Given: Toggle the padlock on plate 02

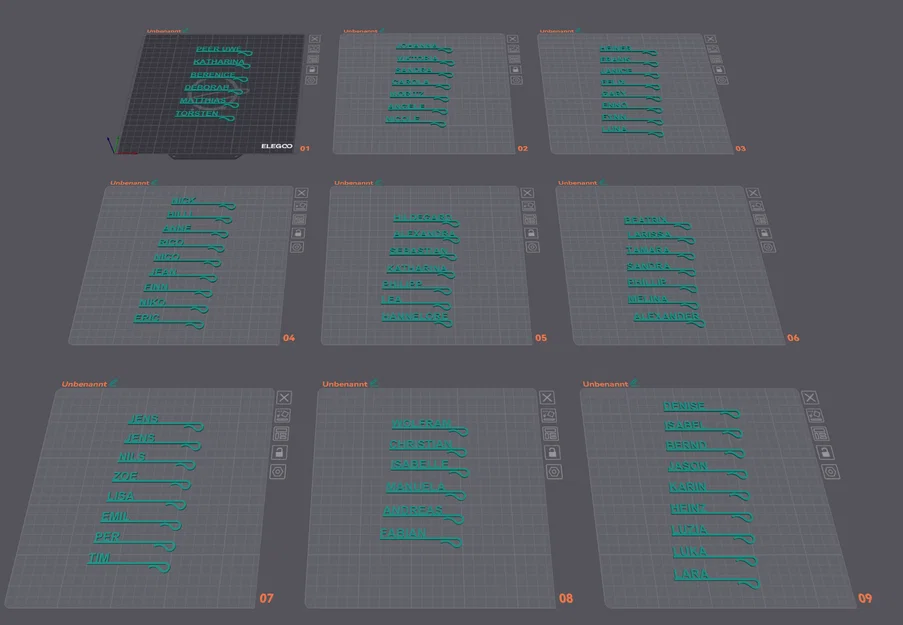Looking at the screenshot, I should click(515, 70).
